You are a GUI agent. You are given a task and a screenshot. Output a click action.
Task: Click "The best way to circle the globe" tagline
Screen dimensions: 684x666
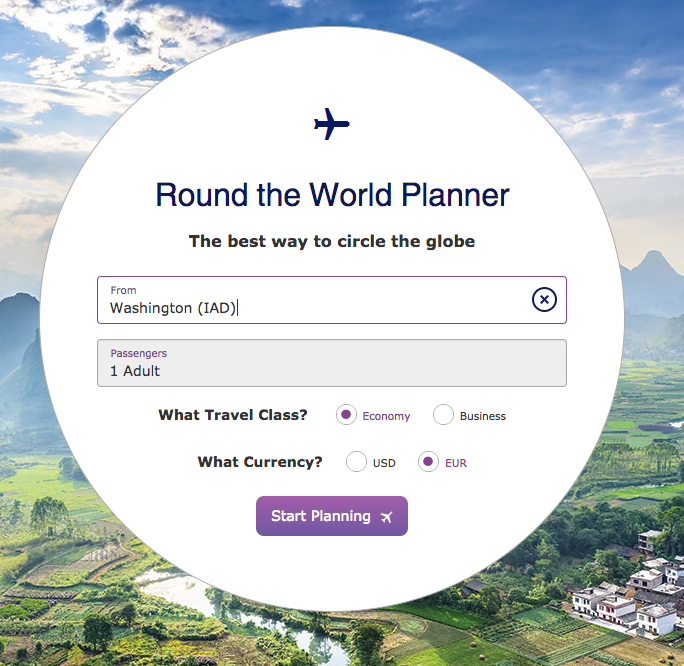click(332, 241)
